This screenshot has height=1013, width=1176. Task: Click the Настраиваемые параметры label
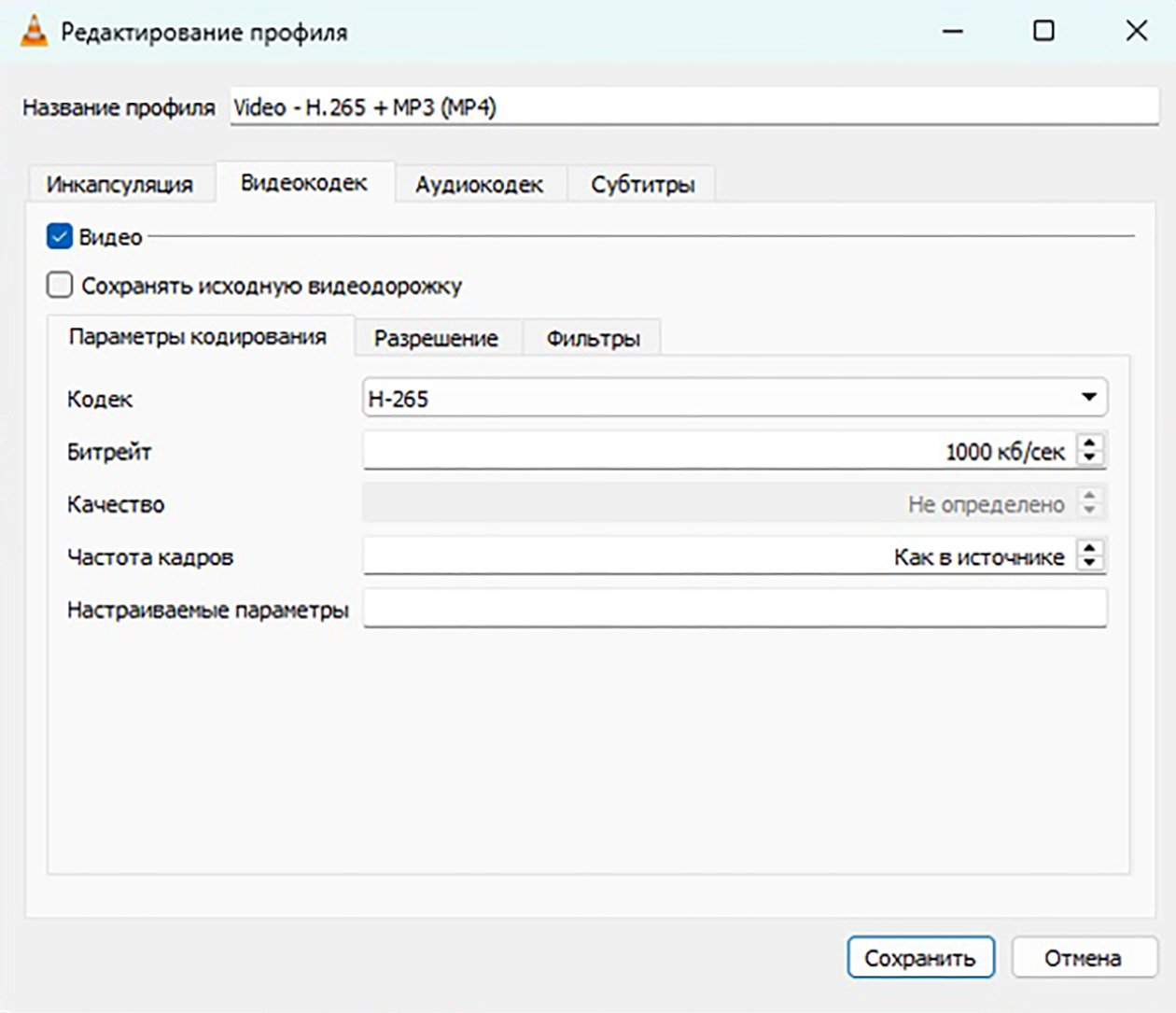point(208,610)
